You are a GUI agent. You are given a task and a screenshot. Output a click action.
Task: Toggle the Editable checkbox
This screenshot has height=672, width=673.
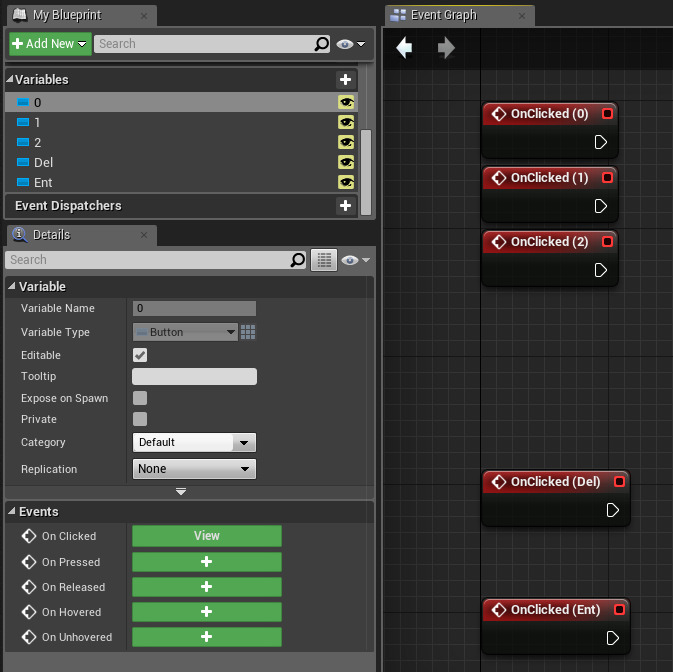click(140, 355)
